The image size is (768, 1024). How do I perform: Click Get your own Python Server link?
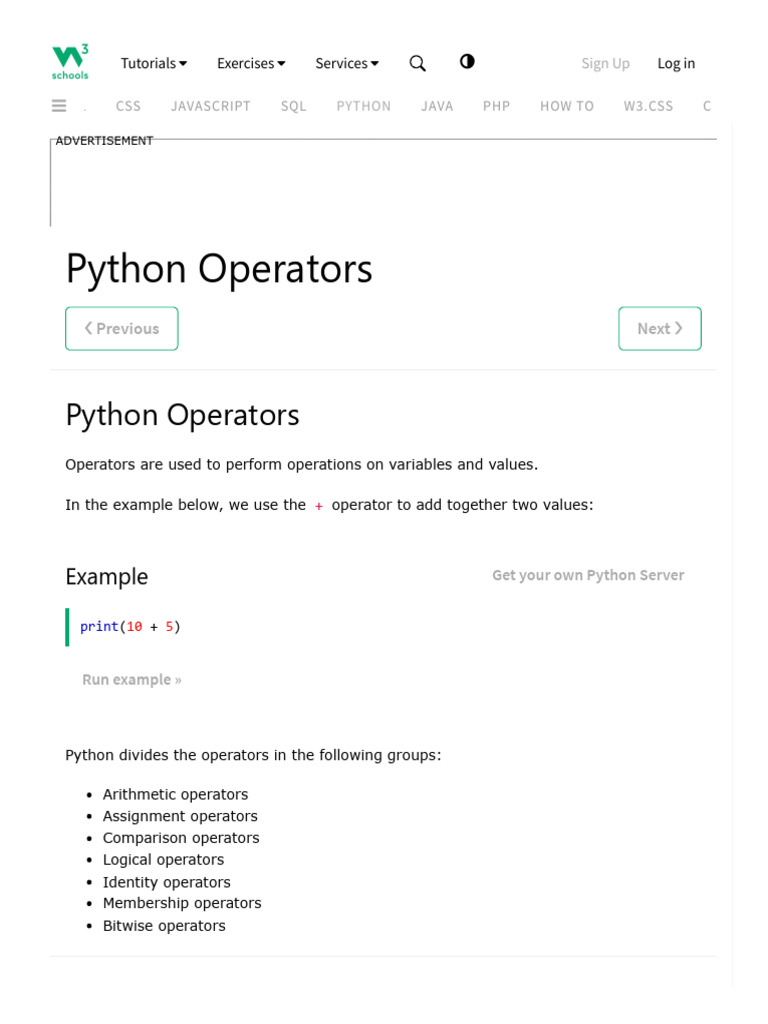[588, 575]
